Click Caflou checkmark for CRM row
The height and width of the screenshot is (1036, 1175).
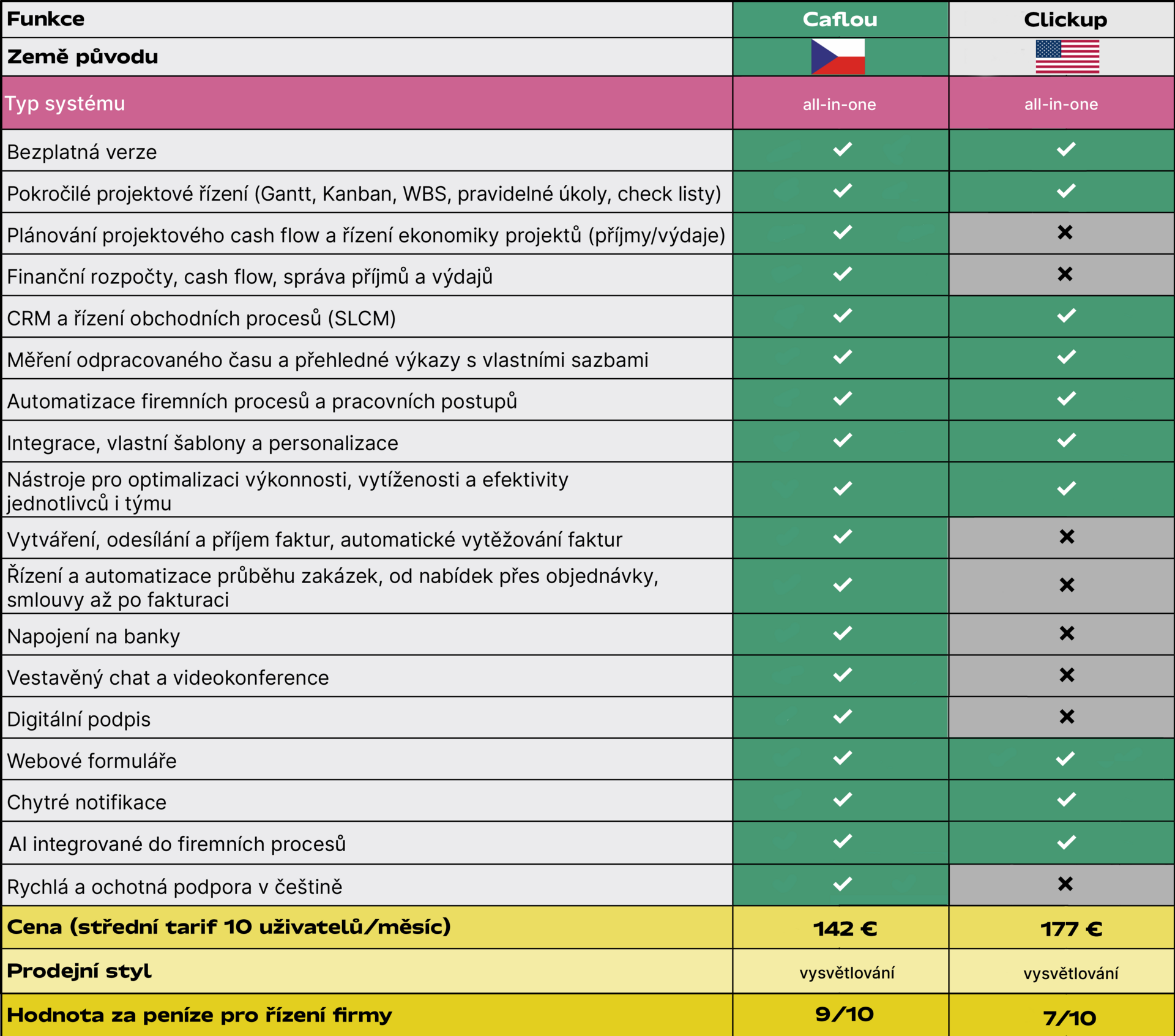pyautogui.click(x=842, y=316)
